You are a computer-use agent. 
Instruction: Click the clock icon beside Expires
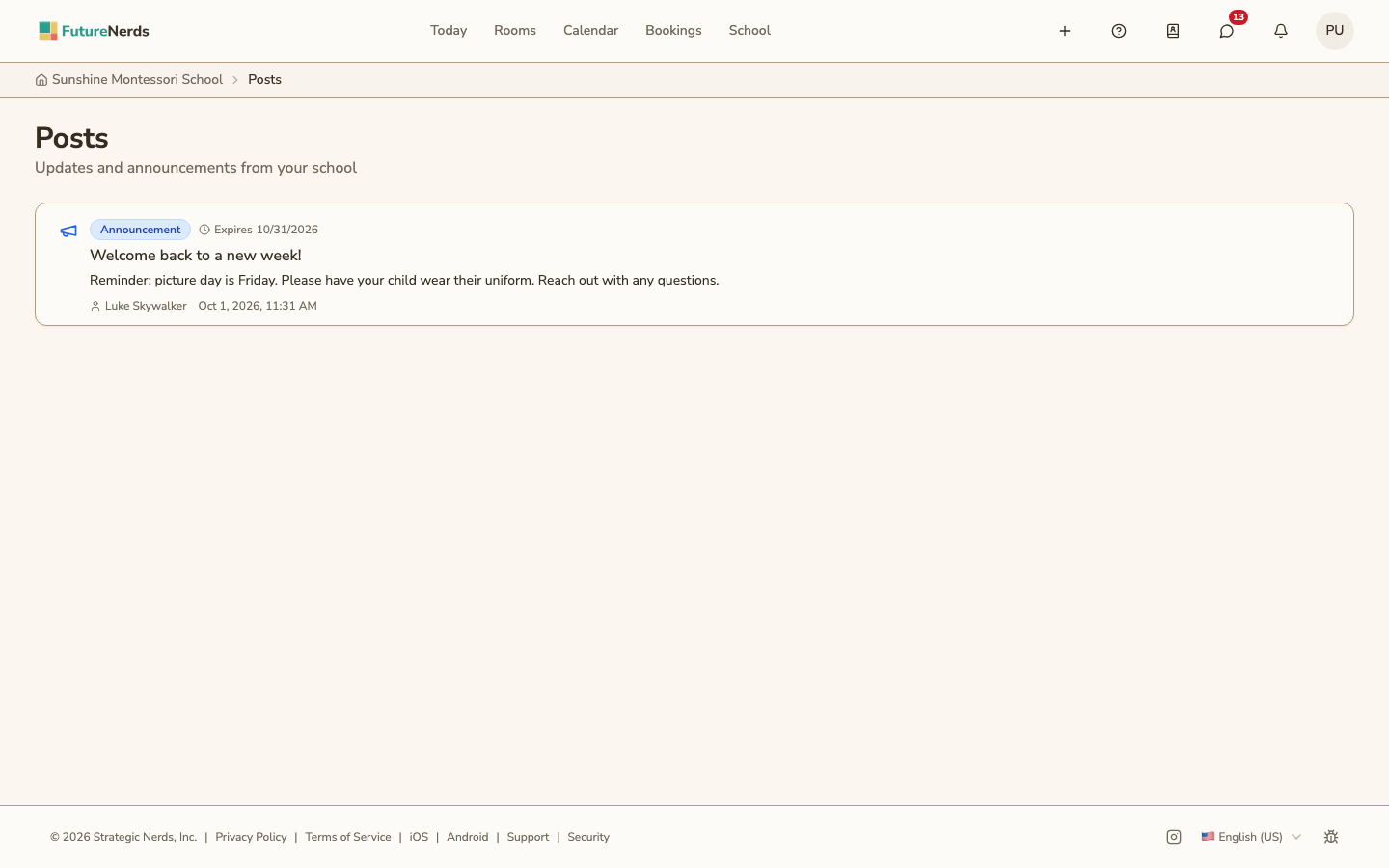tap(204, 230)
